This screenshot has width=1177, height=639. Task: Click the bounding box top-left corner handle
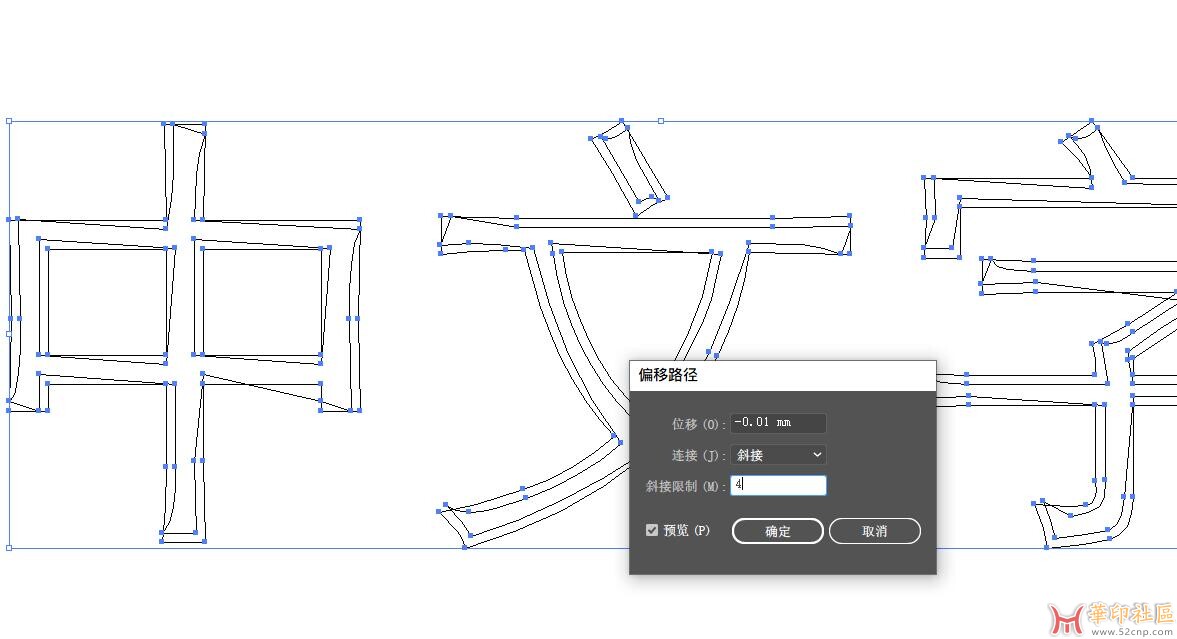[9, 121]
